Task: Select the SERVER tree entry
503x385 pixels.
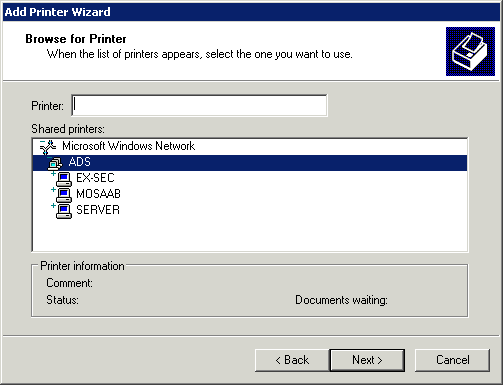Action: [98, 210]
